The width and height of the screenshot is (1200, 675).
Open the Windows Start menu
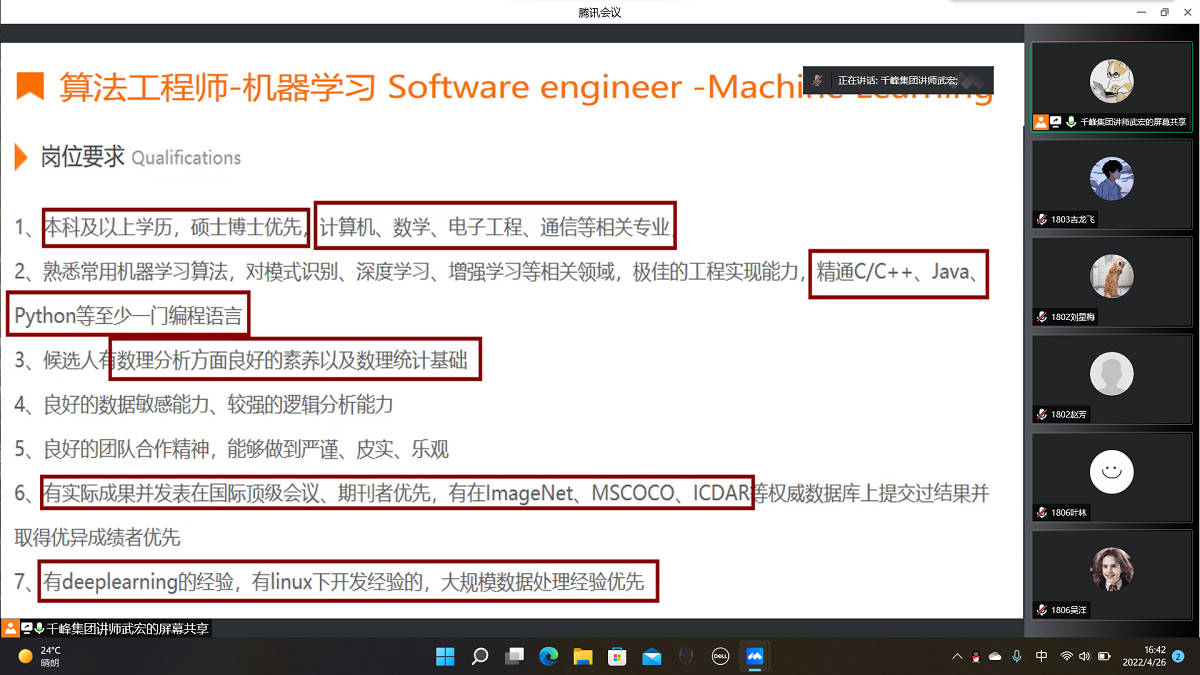tap(445, 657)
